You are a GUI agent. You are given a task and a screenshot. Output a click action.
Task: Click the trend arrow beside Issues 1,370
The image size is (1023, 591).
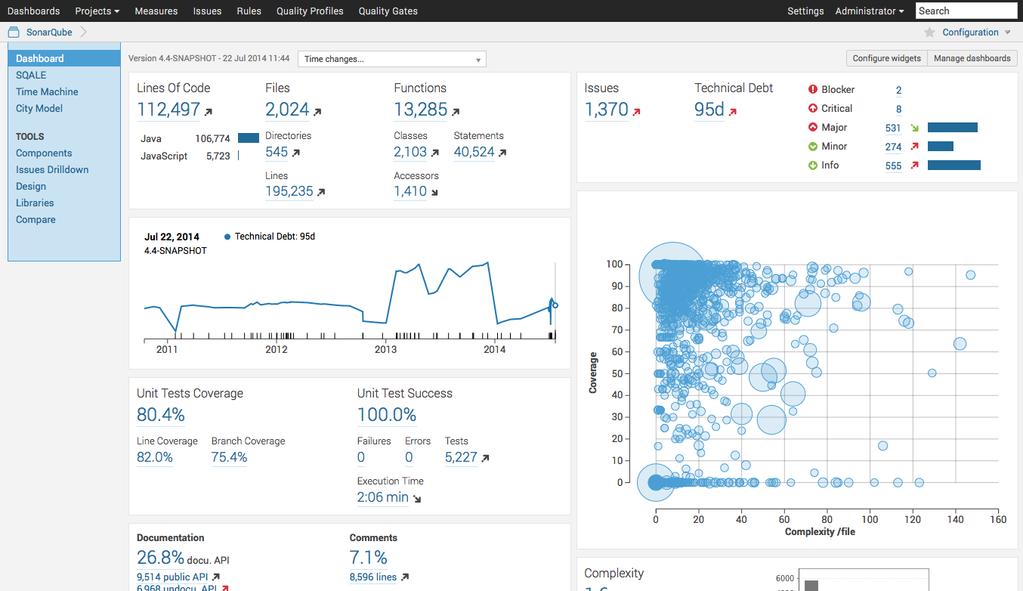(636, 112)
